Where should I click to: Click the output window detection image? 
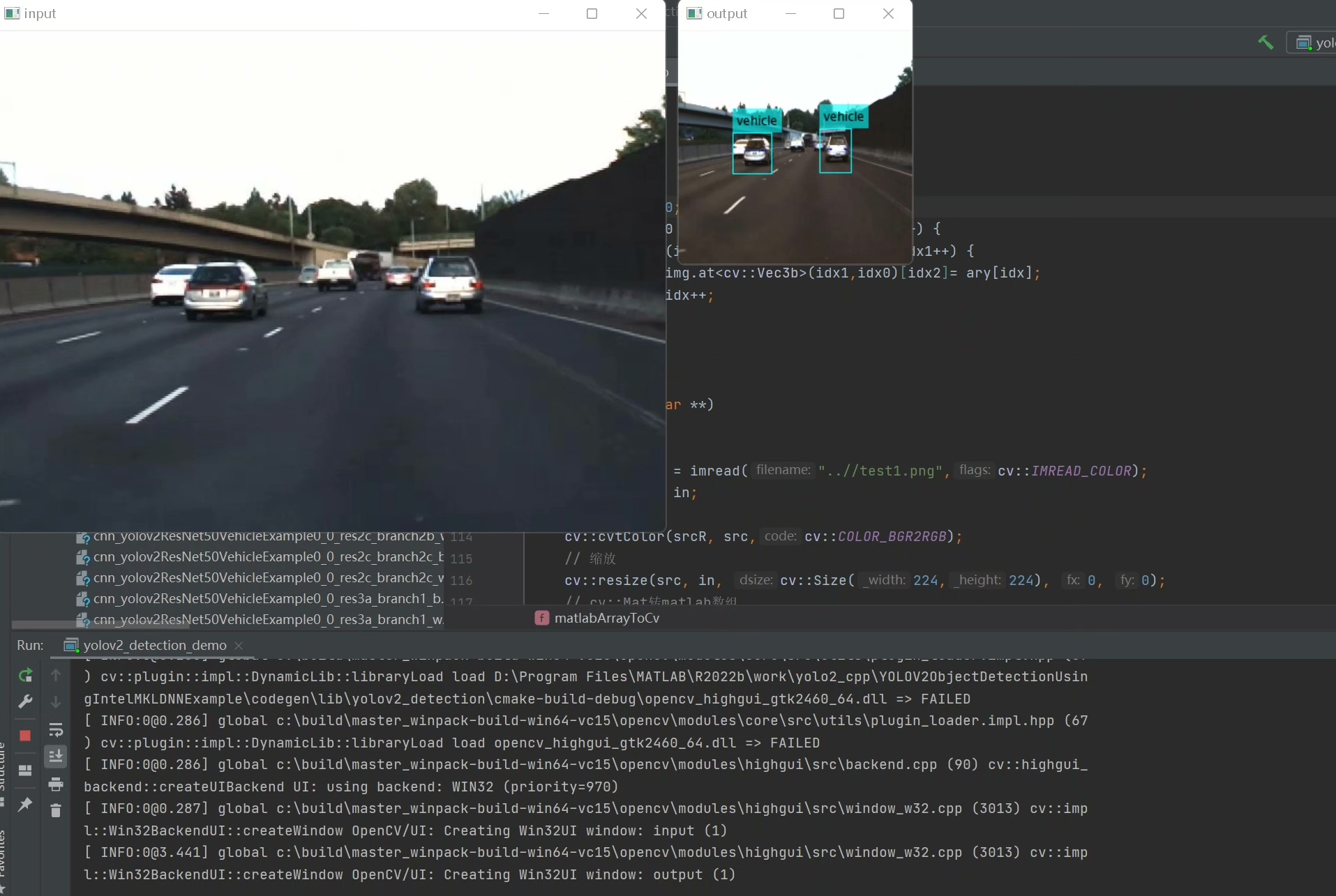pyautogui.click(x=795, y=147)
